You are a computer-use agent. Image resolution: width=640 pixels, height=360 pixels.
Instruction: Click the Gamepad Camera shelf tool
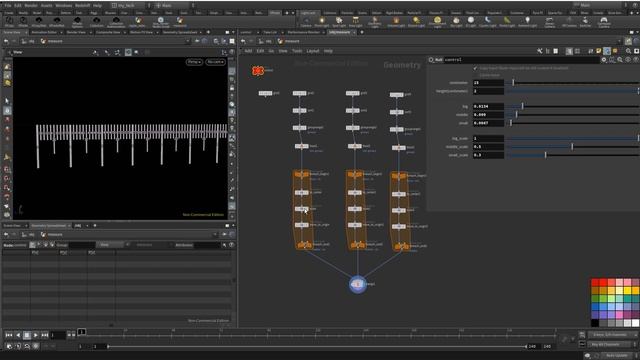tap(604, 22)
